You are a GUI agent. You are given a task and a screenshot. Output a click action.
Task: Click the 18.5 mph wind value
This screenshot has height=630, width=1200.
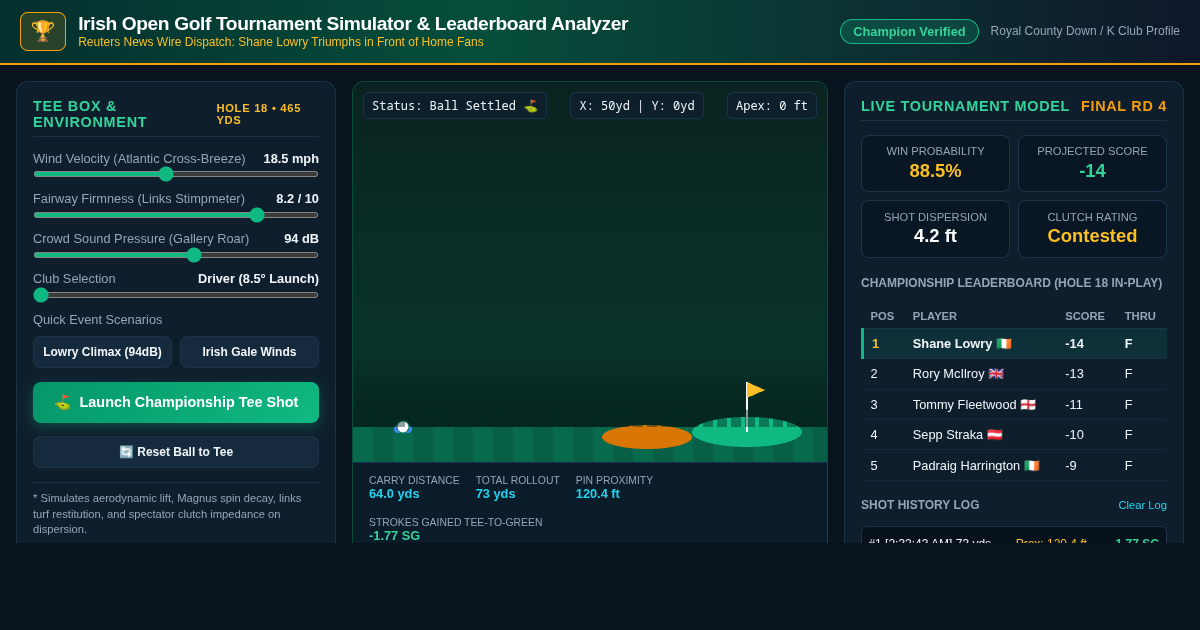tap(291, 158)
